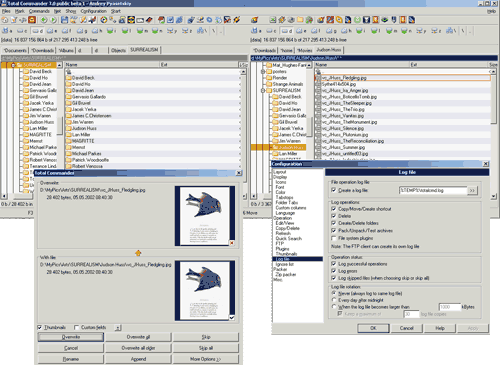Expand More Options in the overwrite dialog
500x365 pixels.
coord(206,359)
